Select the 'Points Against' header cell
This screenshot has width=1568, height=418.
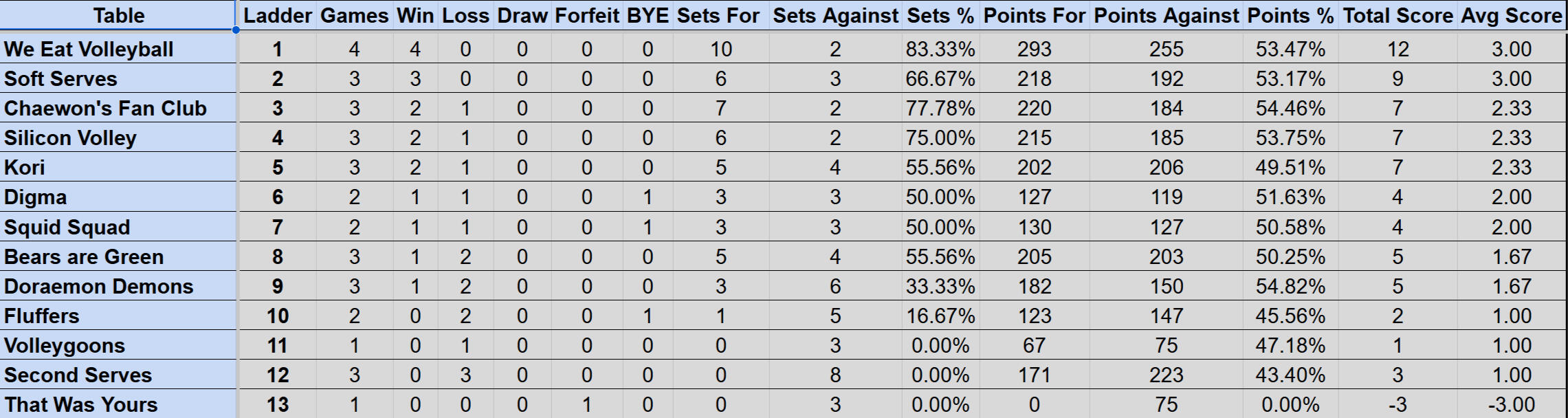[x=1166, y=15]
